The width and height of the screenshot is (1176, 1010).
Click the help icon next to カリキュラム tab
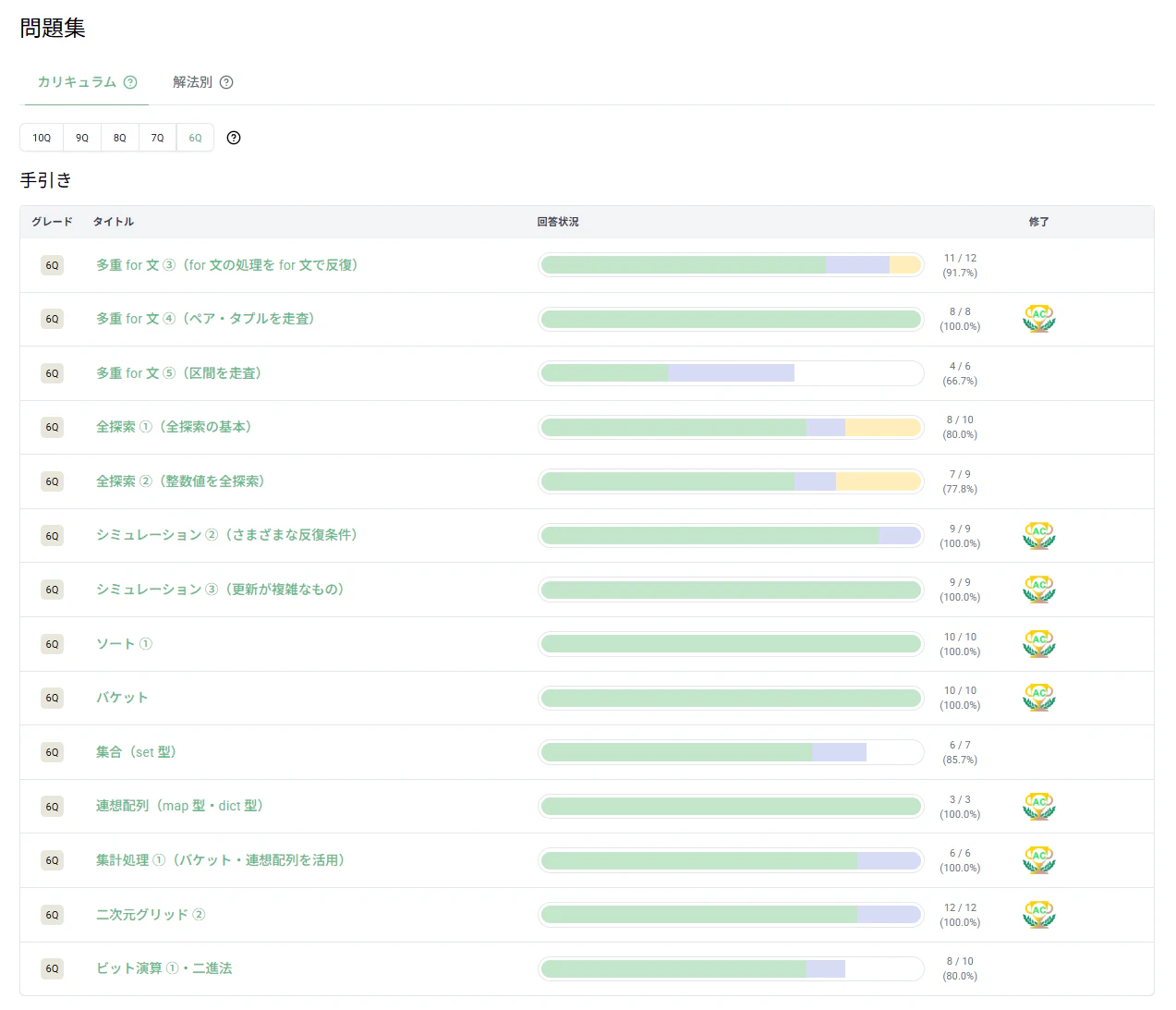click(130, 82)
